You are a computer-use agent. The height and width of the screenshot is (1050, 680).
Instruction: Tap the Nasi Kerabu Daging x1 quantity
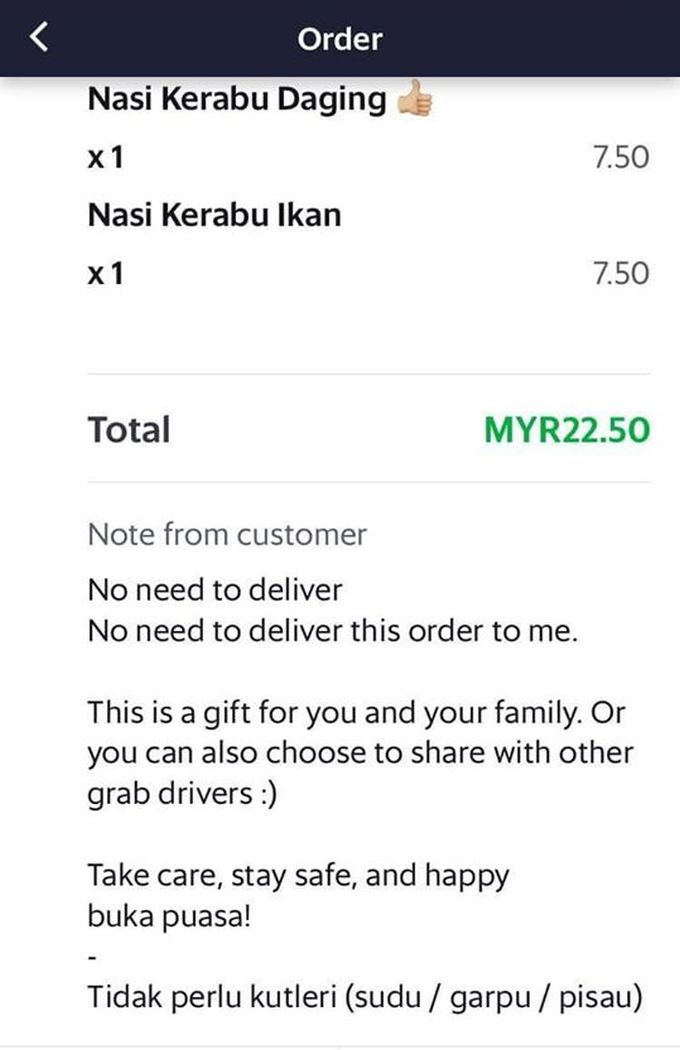point(106,158)
